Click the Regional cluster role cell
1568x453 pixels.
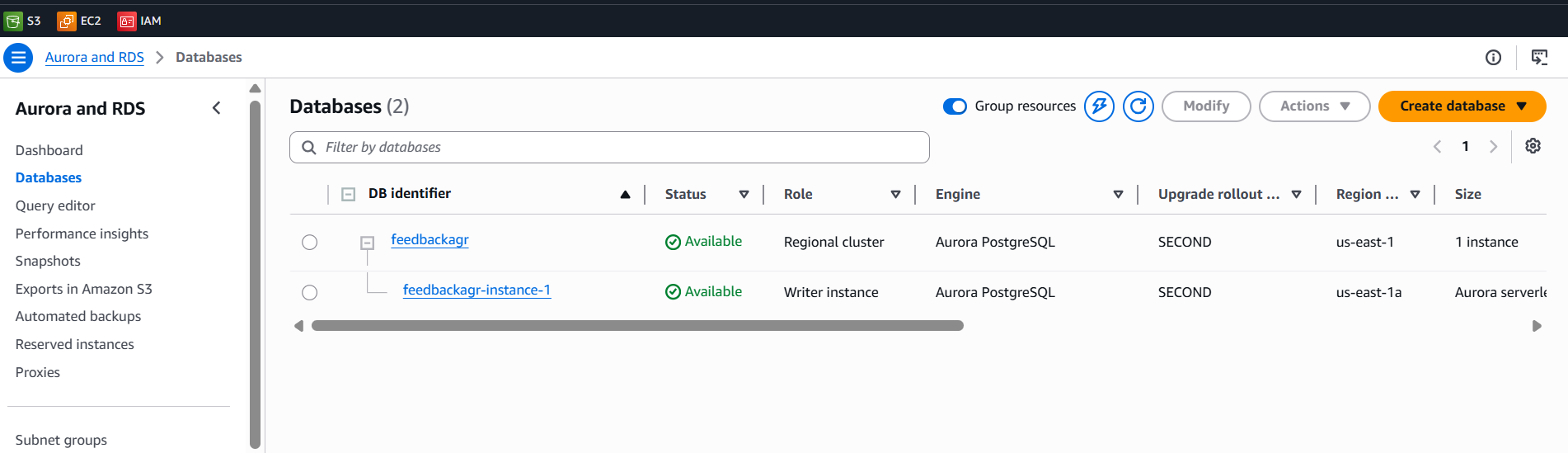(833, 242)
